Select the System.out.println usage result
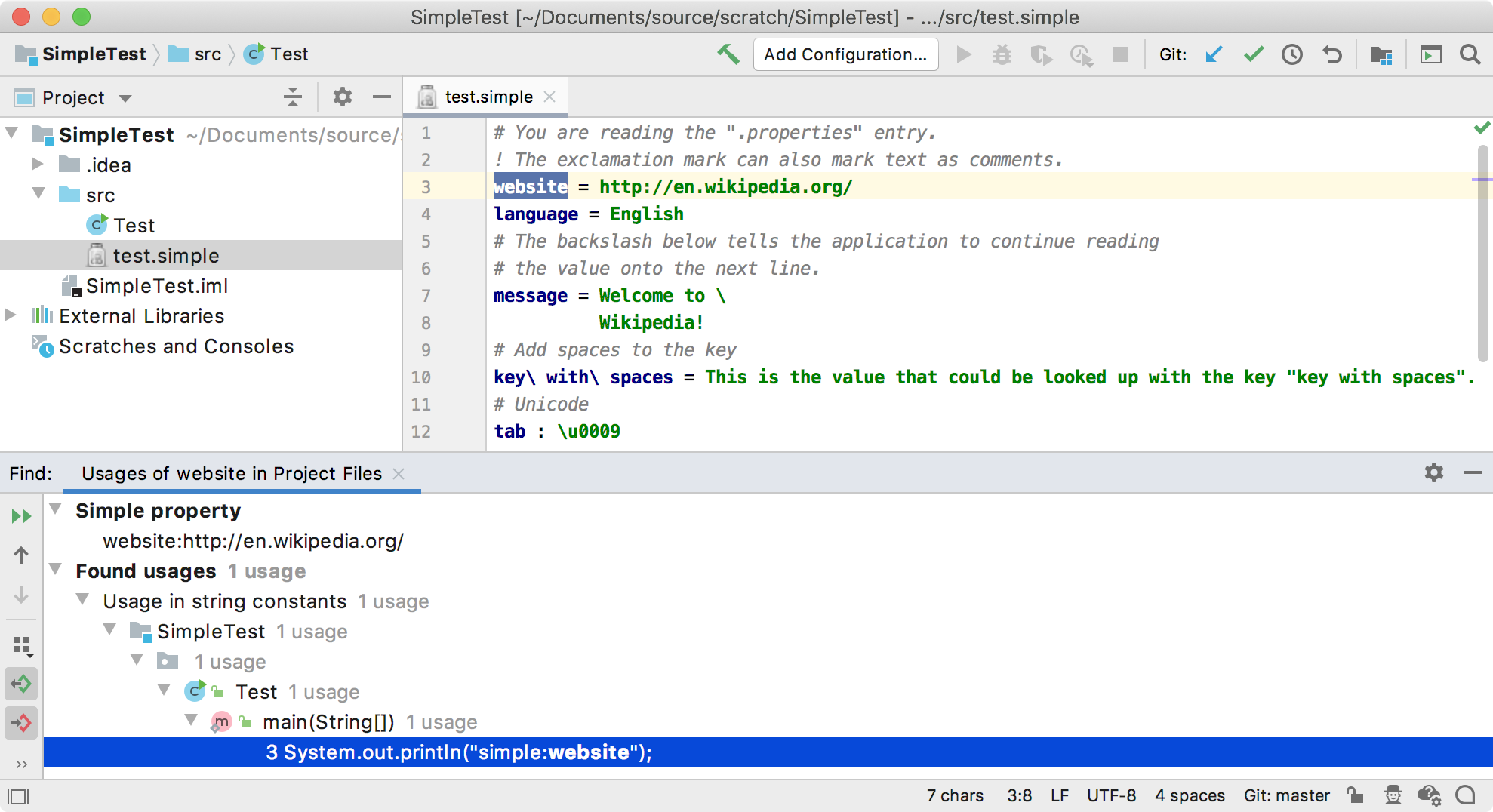The width and height of the screenshot is (1493, 812). pos(768,752)
